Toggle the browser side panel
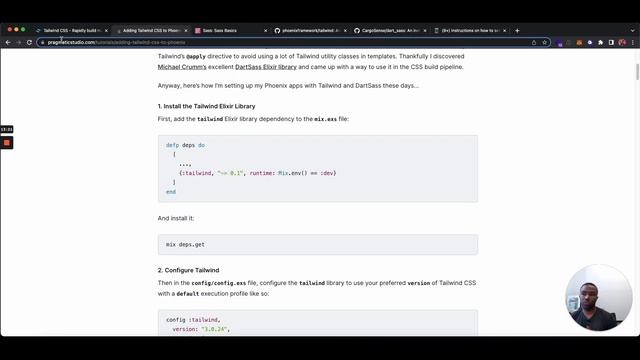Image resolution: width=640 pixels, height=360 pixels. pos(611,42)
